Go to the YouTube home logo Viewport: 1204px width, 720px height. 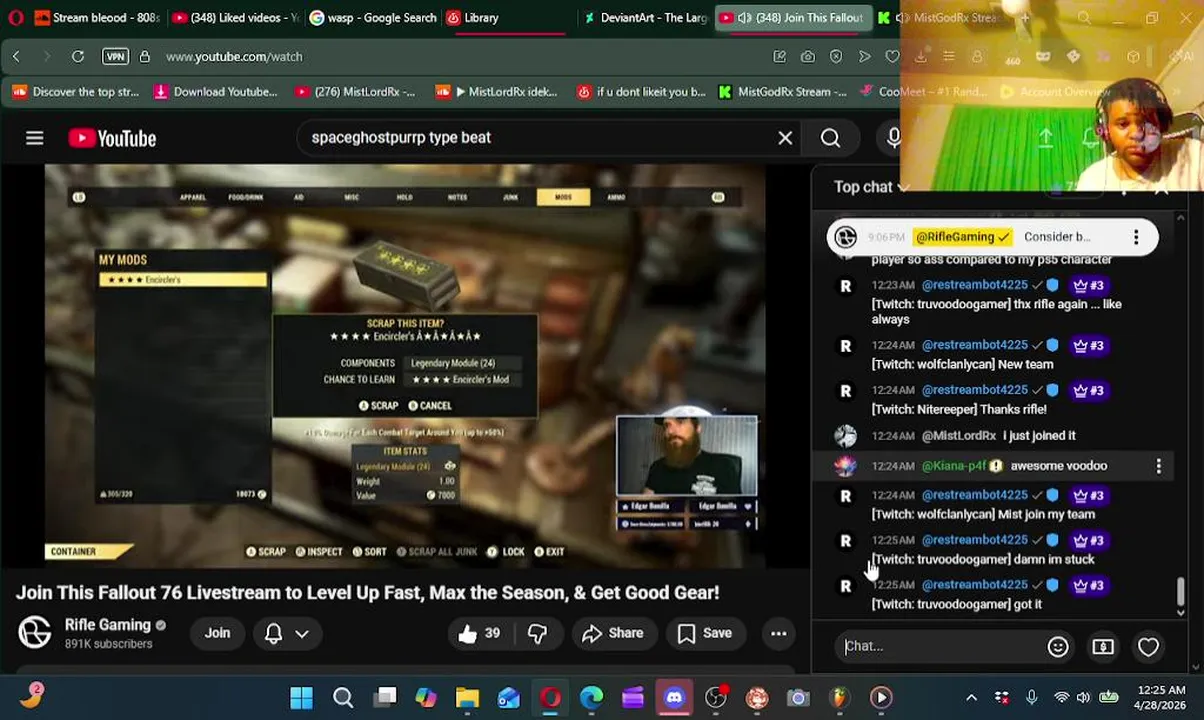coord(112,138)
